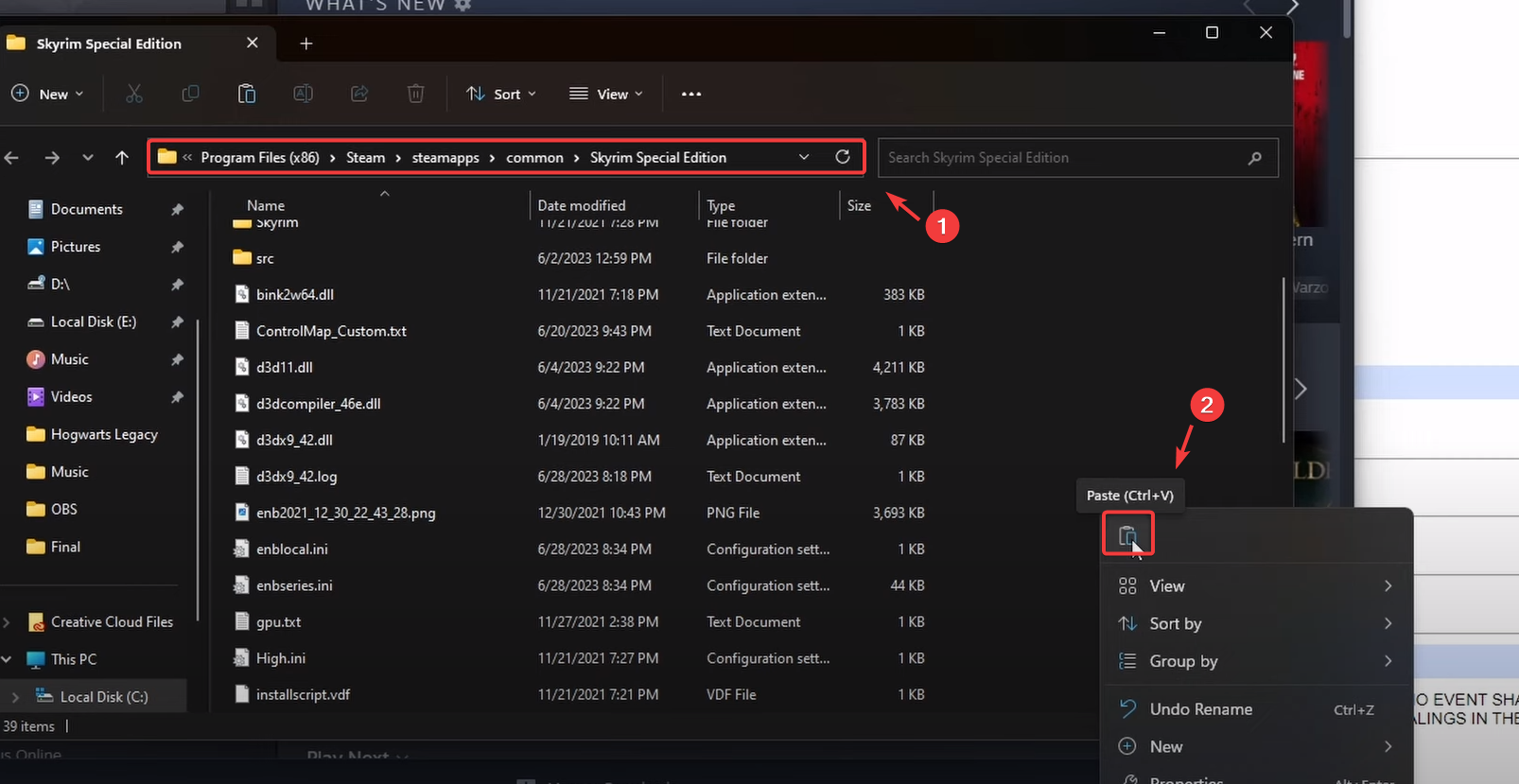Click the Rename icon in toolbar
This screenshot has width=1519, height=784.
(303, 94)
